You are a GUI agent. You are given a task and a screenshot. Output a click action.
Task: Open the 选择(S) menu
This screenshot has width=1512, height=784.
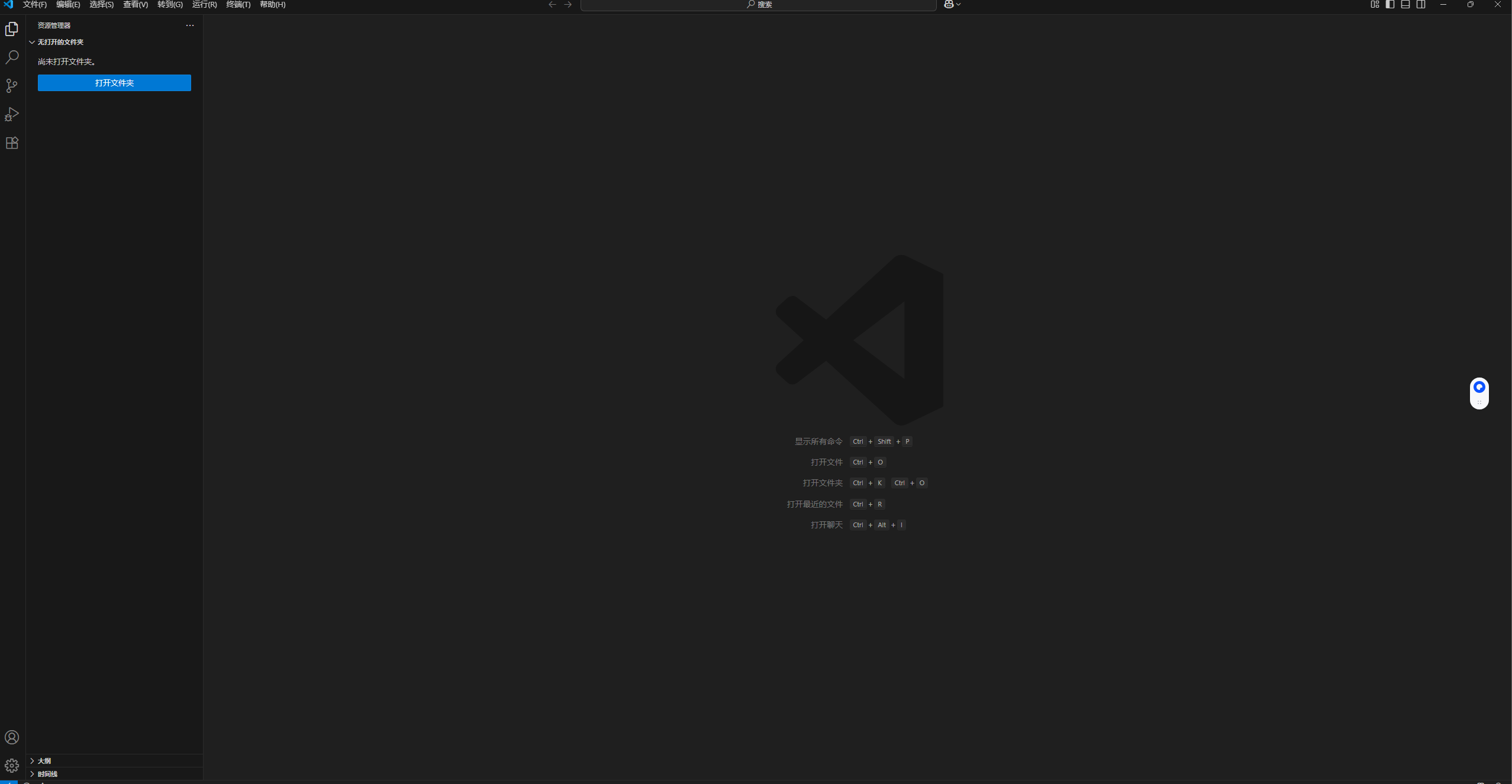(102, 4)
